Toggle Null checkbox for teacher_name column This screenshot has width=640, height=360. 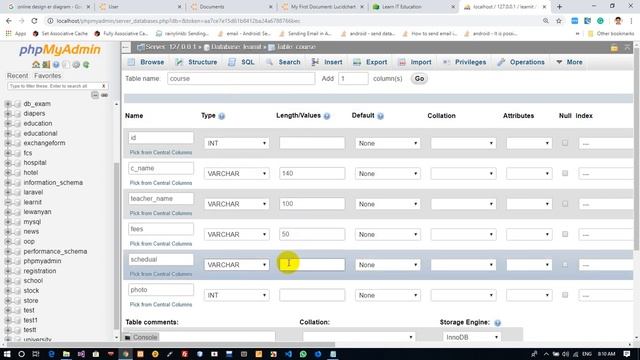point(565,204)
